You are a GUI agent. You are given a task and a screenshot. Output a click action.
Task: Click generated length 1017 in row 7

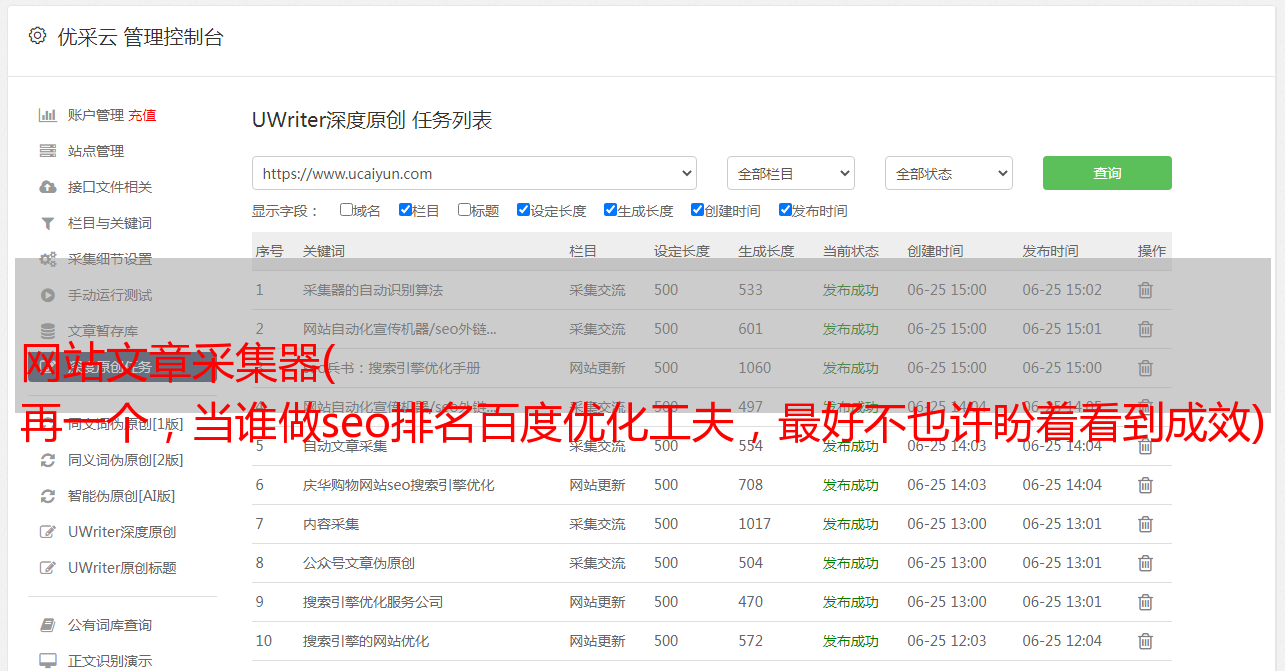755,524
